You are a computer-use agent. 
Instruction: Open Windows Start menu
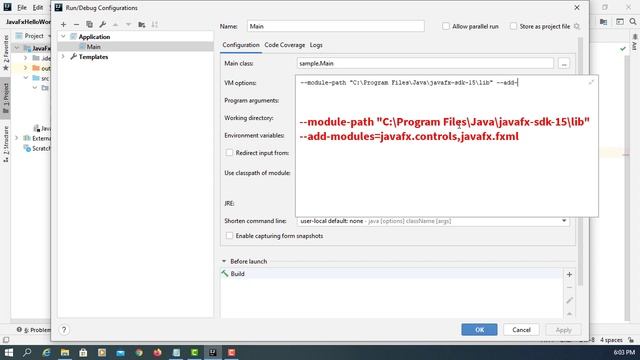click(x=9, y=352)
